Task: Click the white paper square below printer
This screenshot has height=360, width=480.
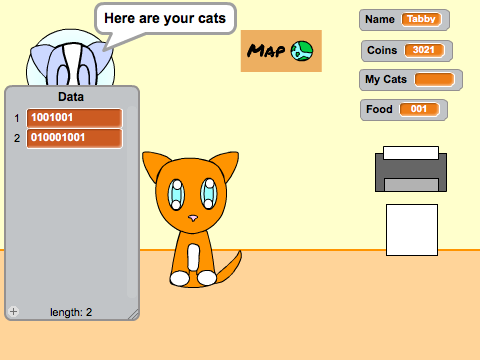Action: click(x=412, y=230)
